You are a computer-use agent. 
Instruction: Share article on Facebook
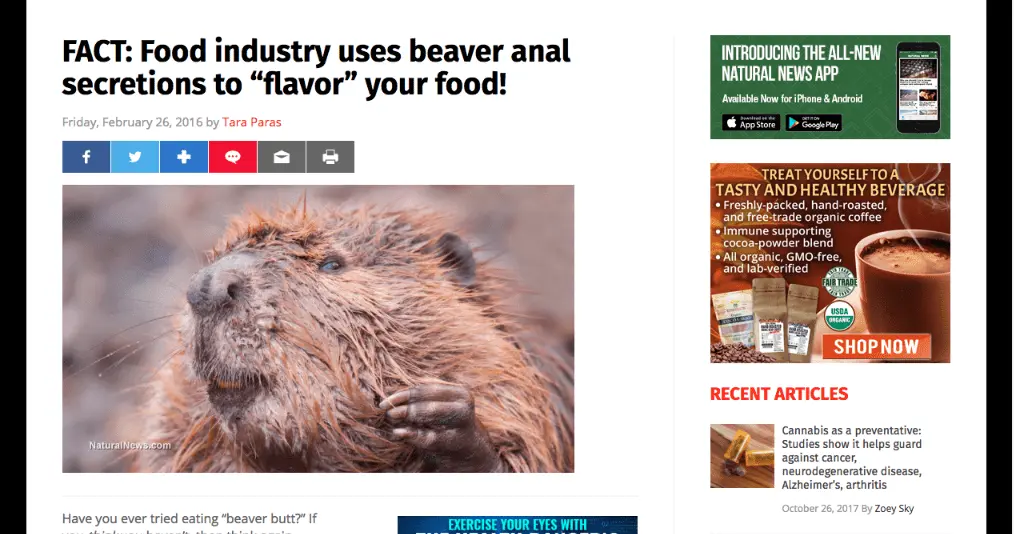[86, 157]
